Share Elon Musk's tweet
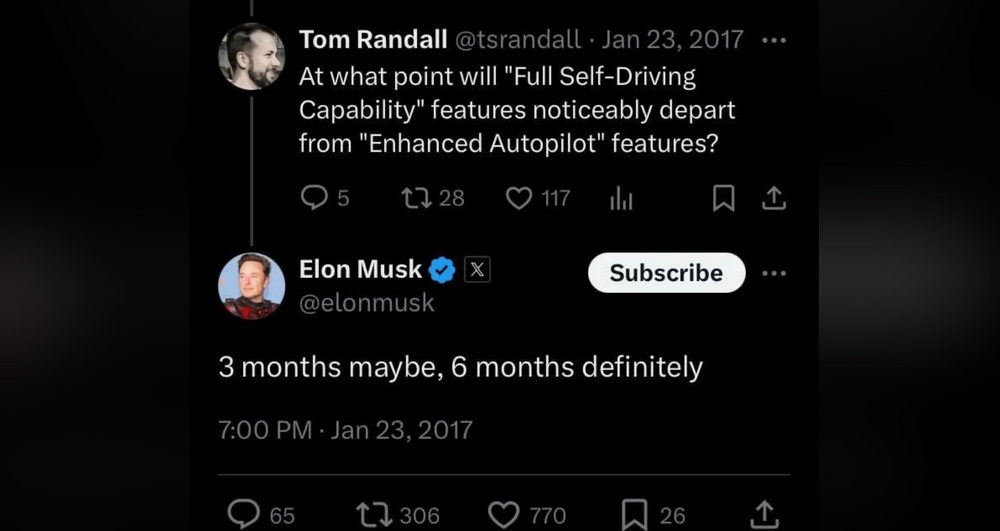The width and height of the screenshot is (1000, 531). click(764, 514)
